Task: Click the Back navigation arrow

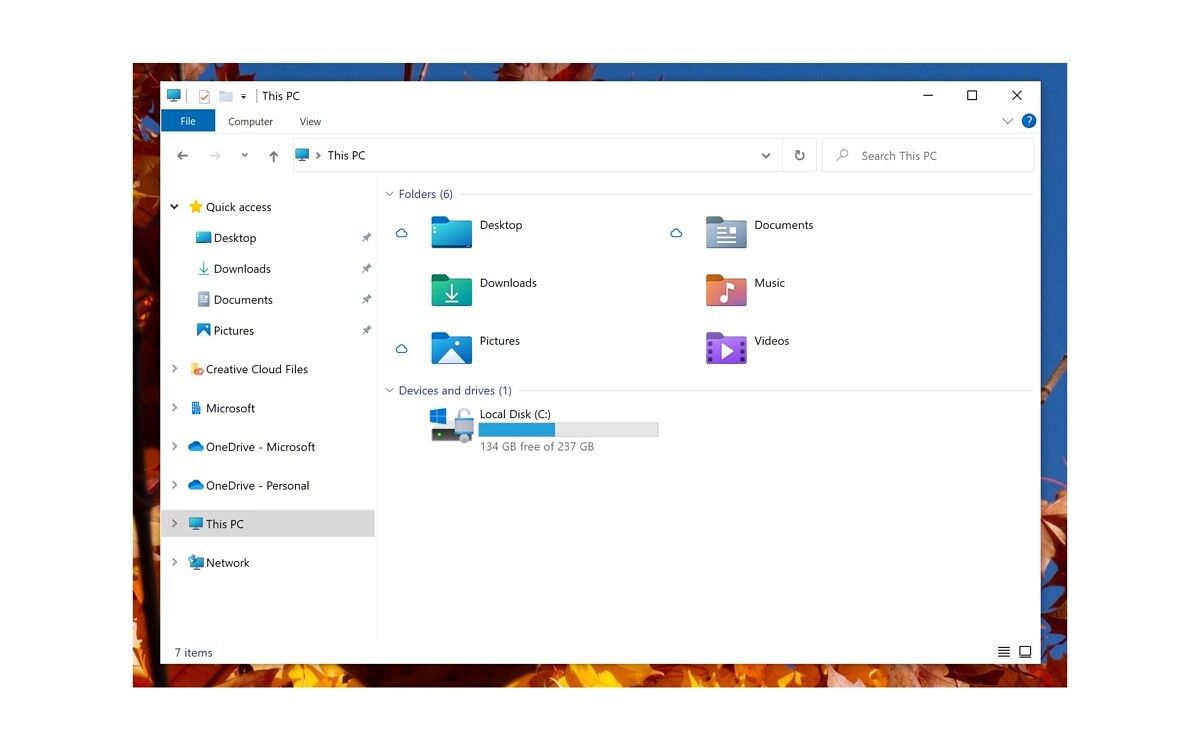Action: (182, 156)
